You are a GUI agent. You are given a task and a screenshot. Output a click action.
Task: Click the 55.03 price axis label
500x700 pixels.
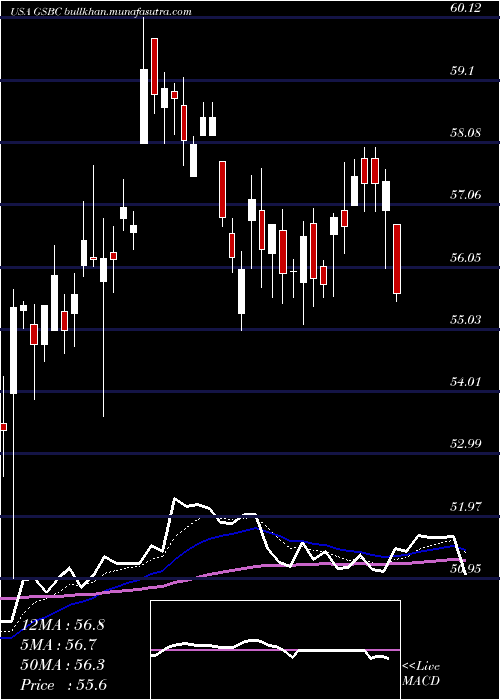466,320
